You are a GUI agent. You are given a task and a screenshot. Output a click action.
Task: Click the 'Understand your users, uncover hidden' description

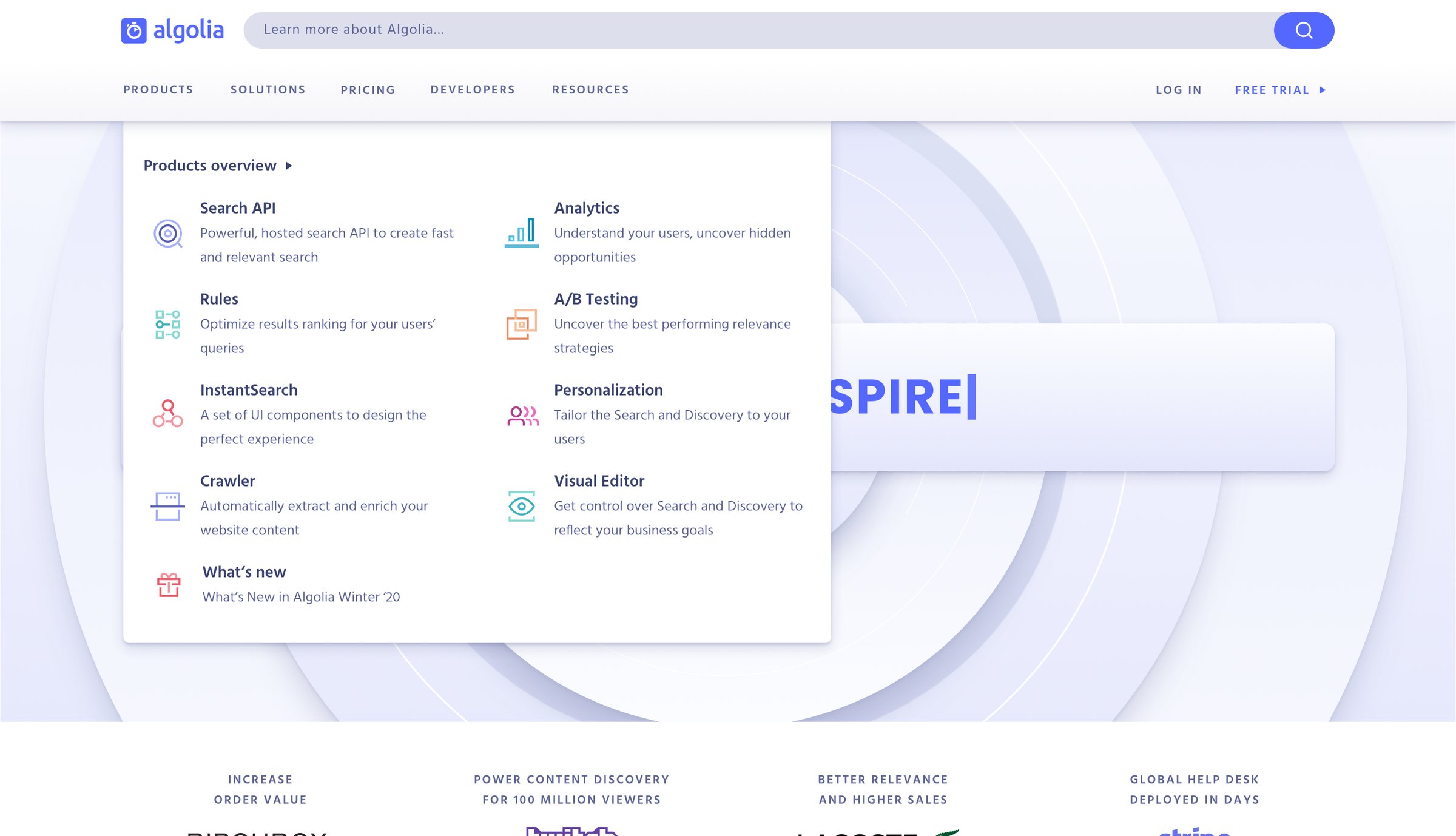[x=672, y=245]
